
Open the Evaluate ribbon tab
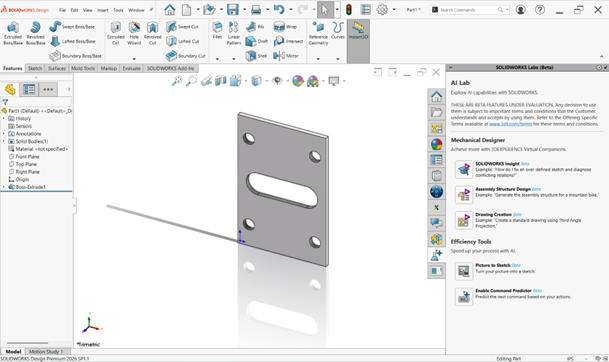point(131,68)
